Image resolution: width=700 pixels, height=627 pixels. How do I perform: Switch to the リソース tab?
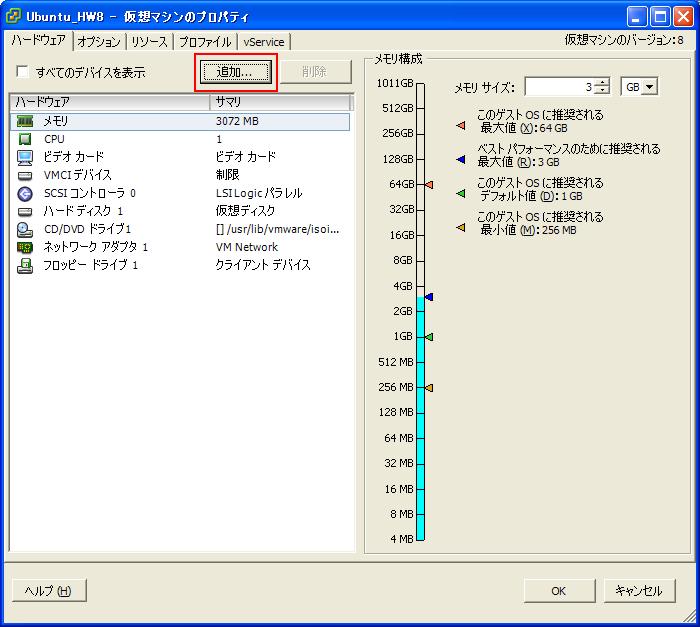pyautogui.click(x=150, y=42)
